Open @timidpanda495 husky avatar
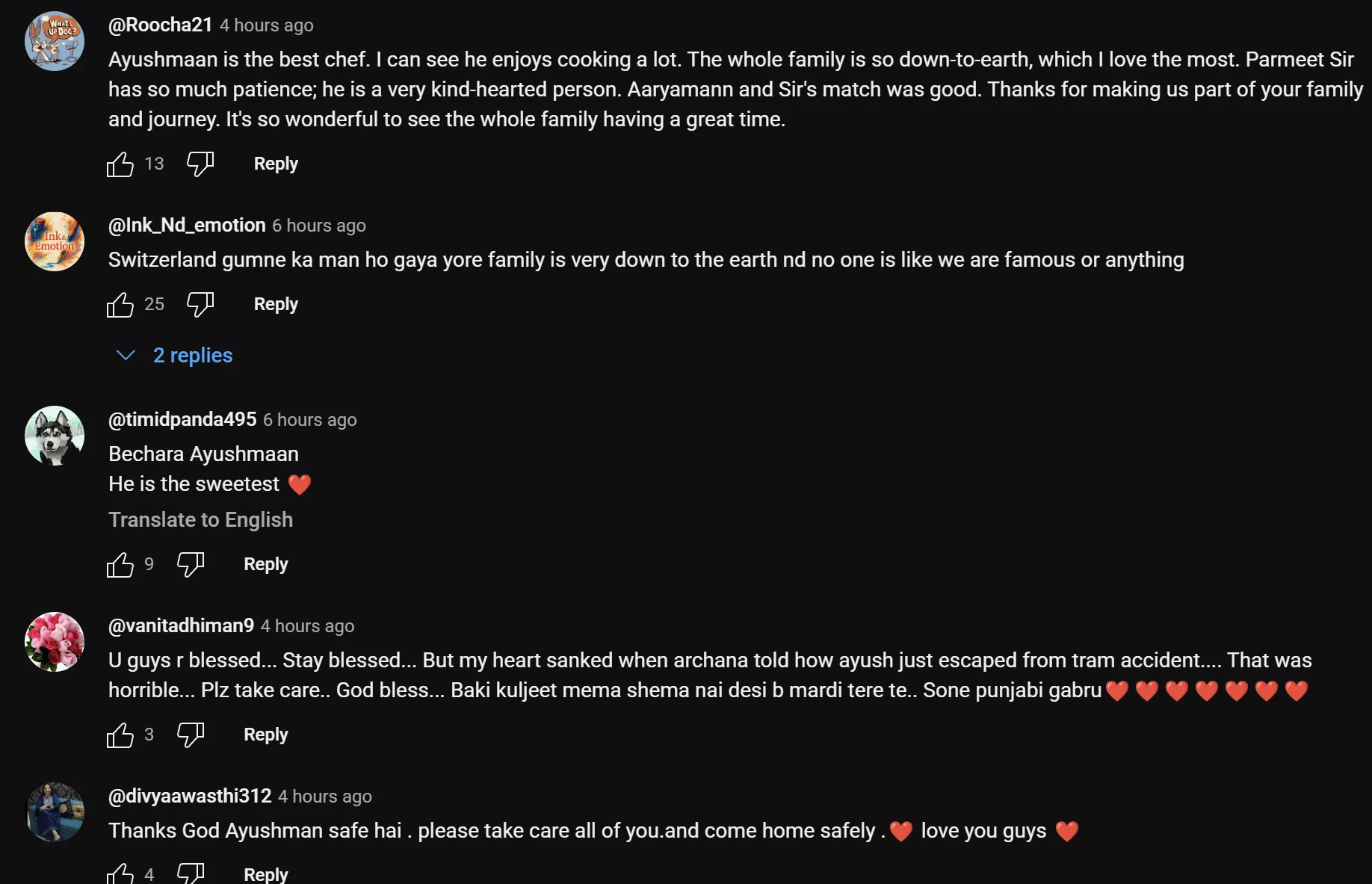This screenshot has height=884, width=1372. coord(55,436)
